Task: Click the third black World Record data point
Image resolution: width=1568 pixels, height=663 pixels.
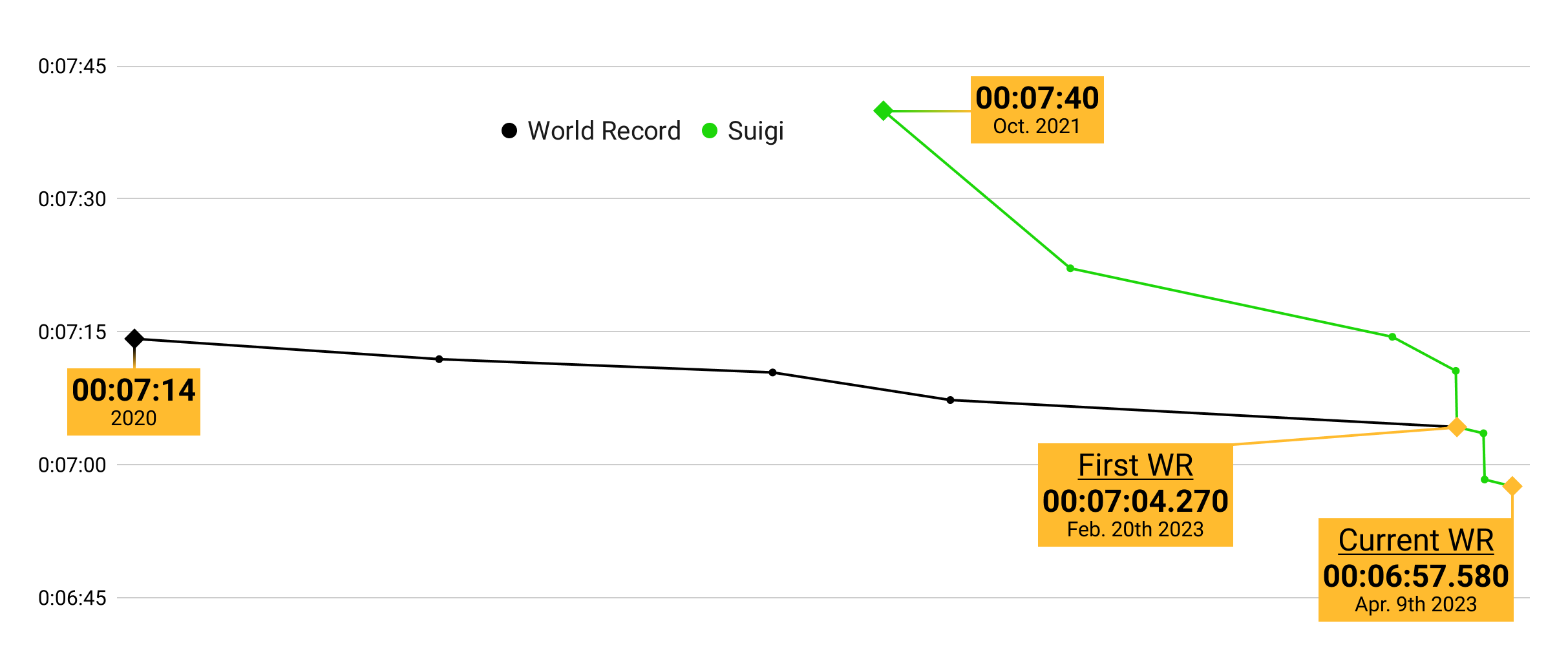Action: coord(773,372)
